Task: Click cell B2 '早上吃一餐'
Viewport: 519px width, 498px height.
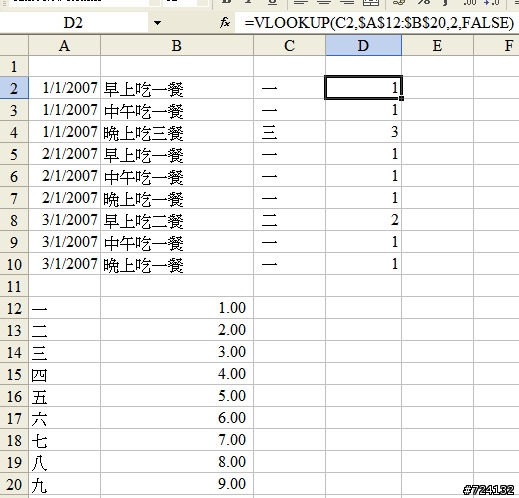Action: [x=177, y=88]
